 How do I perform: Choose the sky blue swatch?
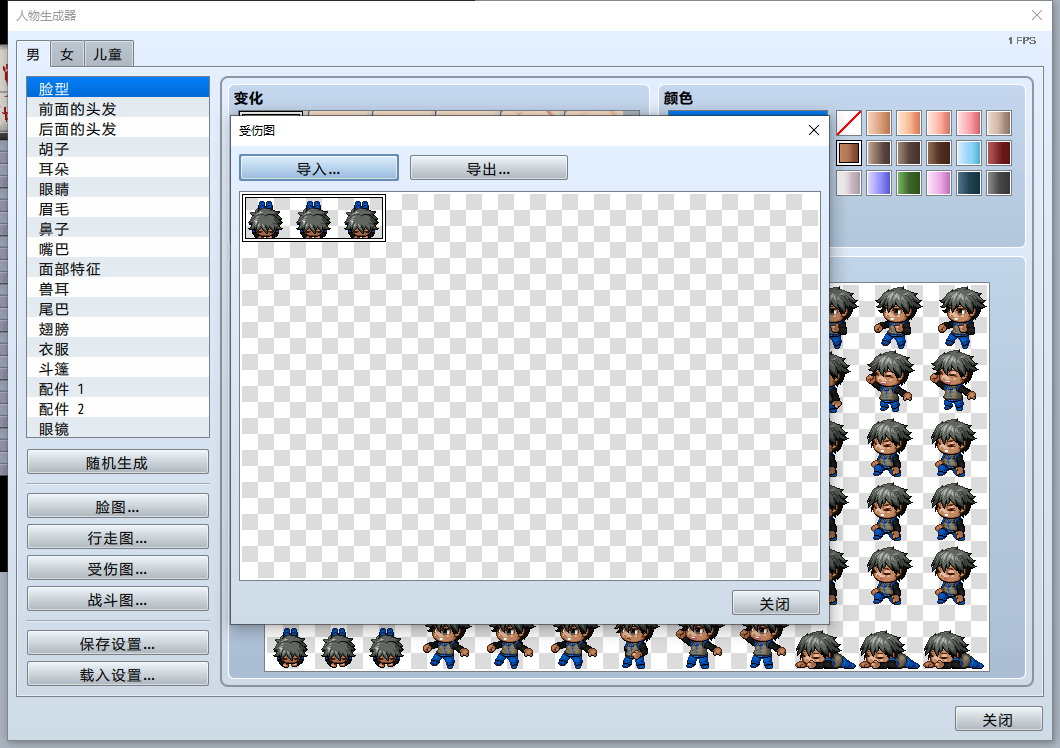point(969,153)
